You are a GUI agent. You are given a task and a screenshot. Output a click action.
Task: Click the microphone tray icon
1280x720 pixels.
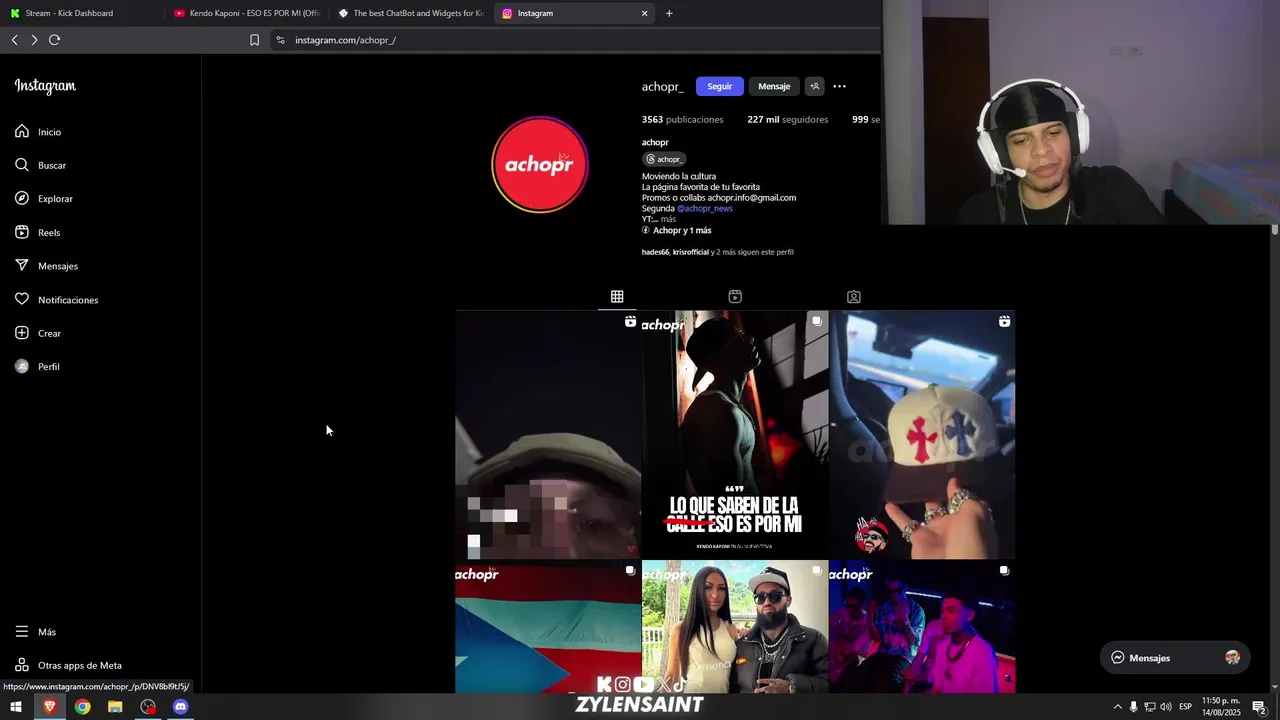pyautogui.click(x=1133, y=707)
